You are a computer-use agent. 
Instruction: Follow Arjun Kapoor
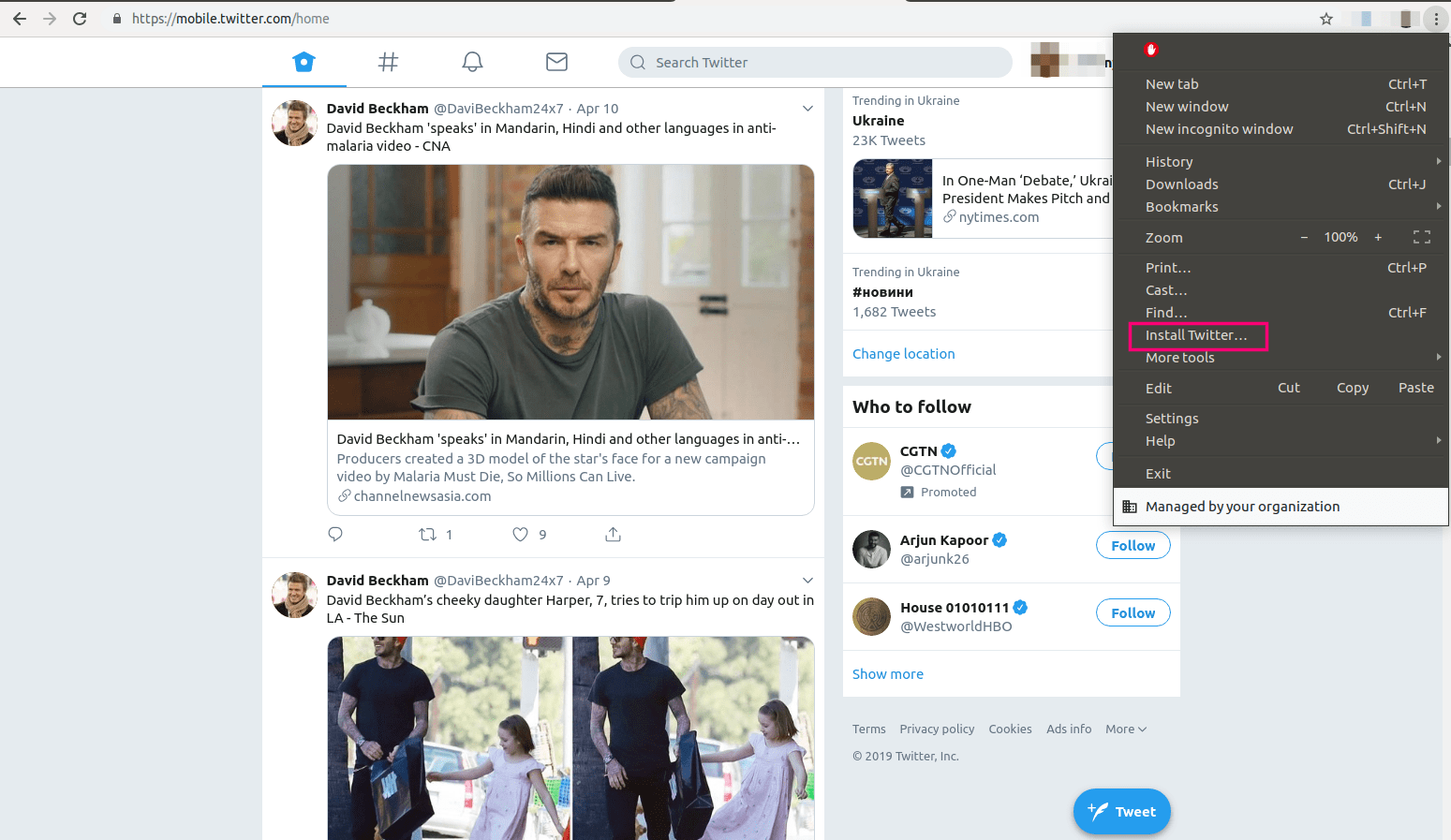click(1133, 545)
